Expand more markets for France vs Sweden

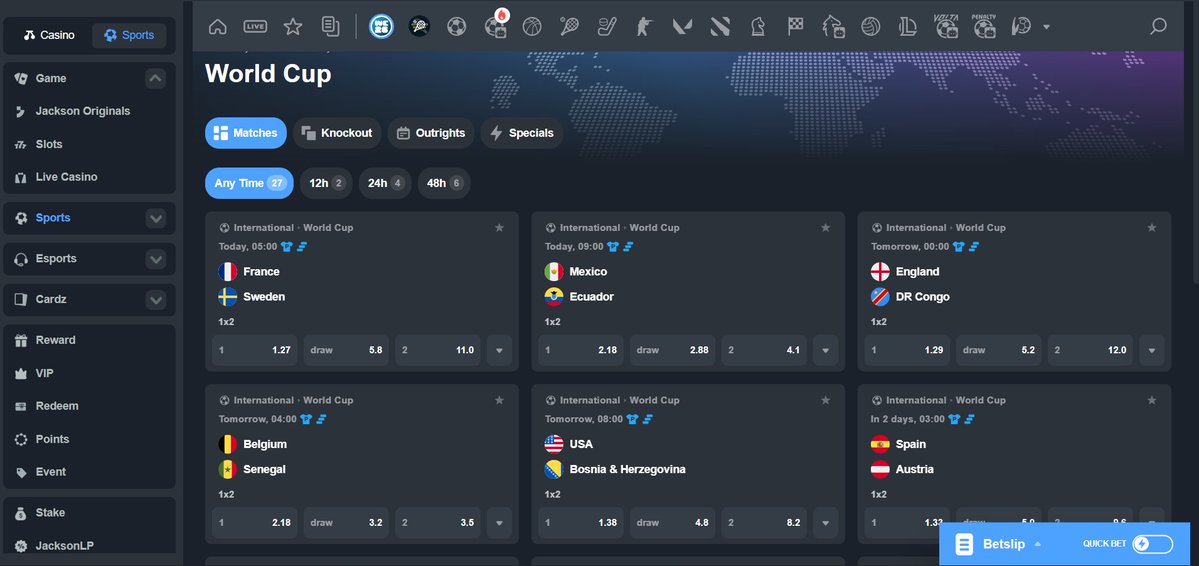click(499, 350)
